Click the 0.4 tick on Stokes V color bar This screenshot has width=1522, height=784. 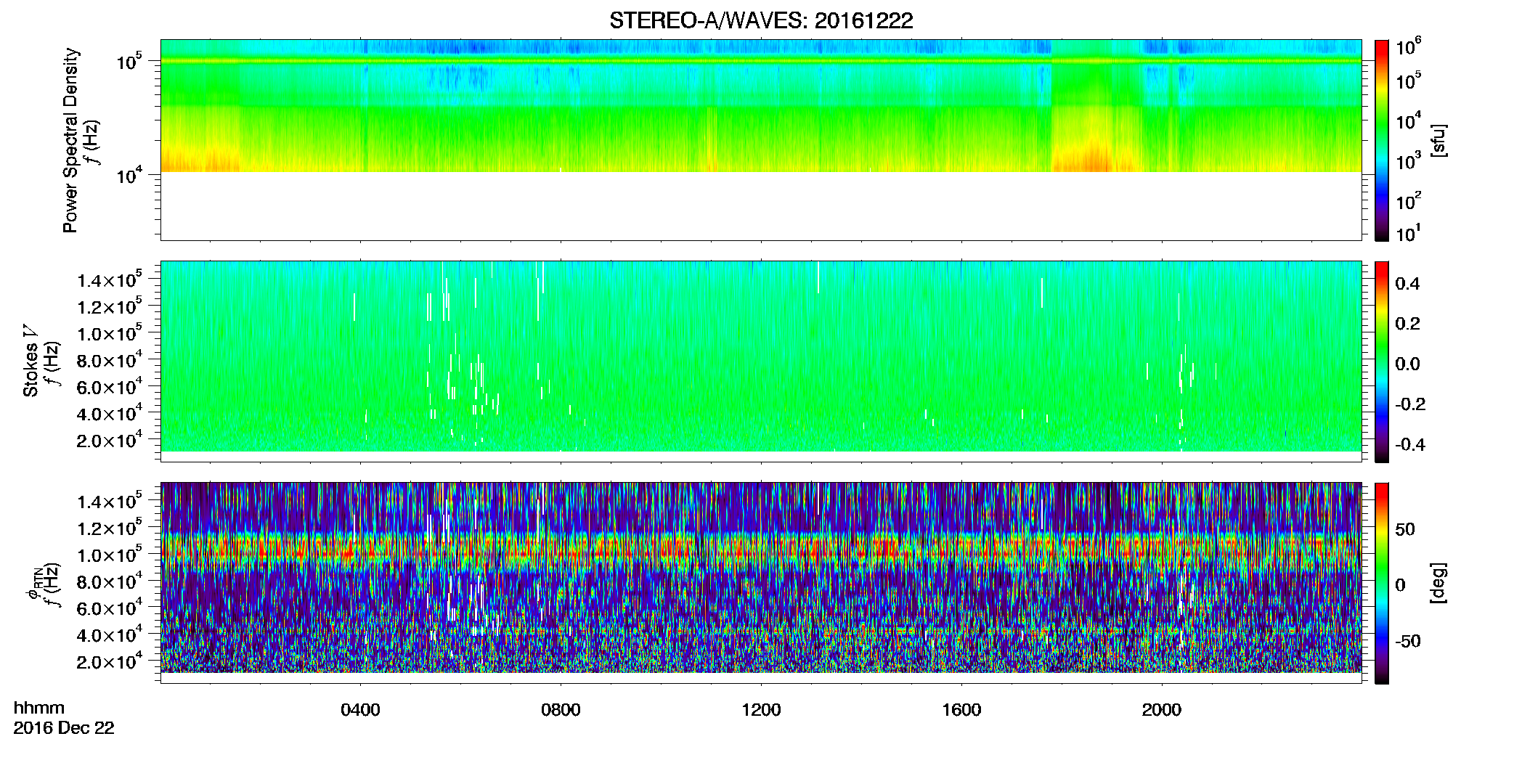point(1407,284)
